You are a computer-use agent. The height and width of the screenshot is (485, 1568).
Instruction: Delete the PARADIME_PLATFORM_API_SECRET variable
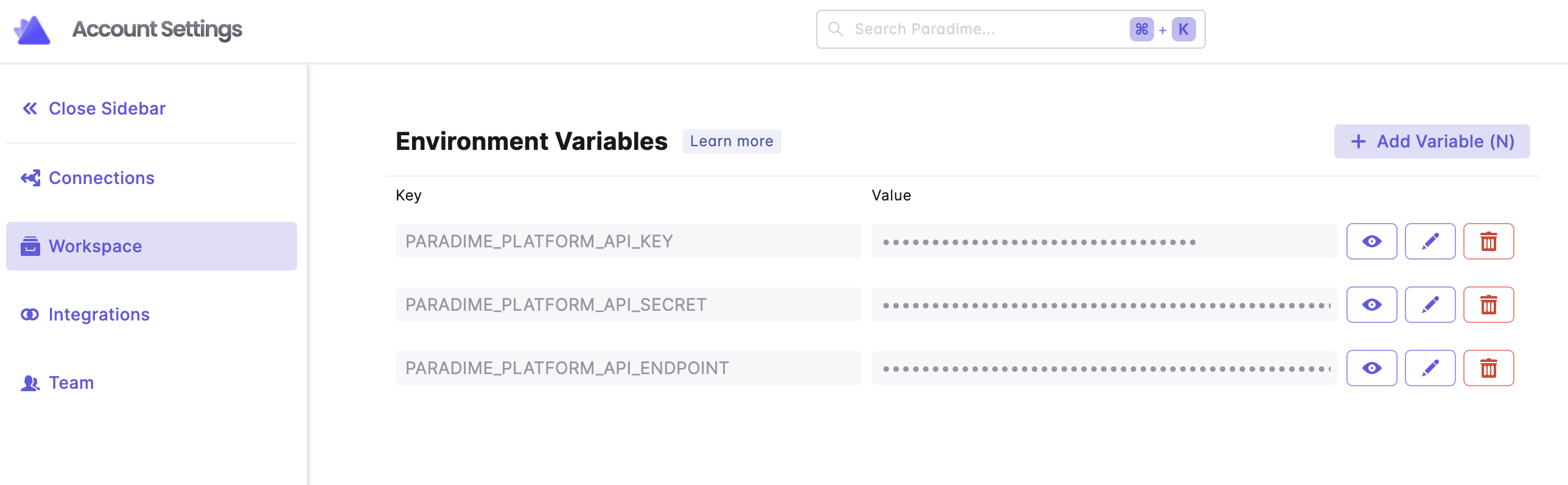1488,305
